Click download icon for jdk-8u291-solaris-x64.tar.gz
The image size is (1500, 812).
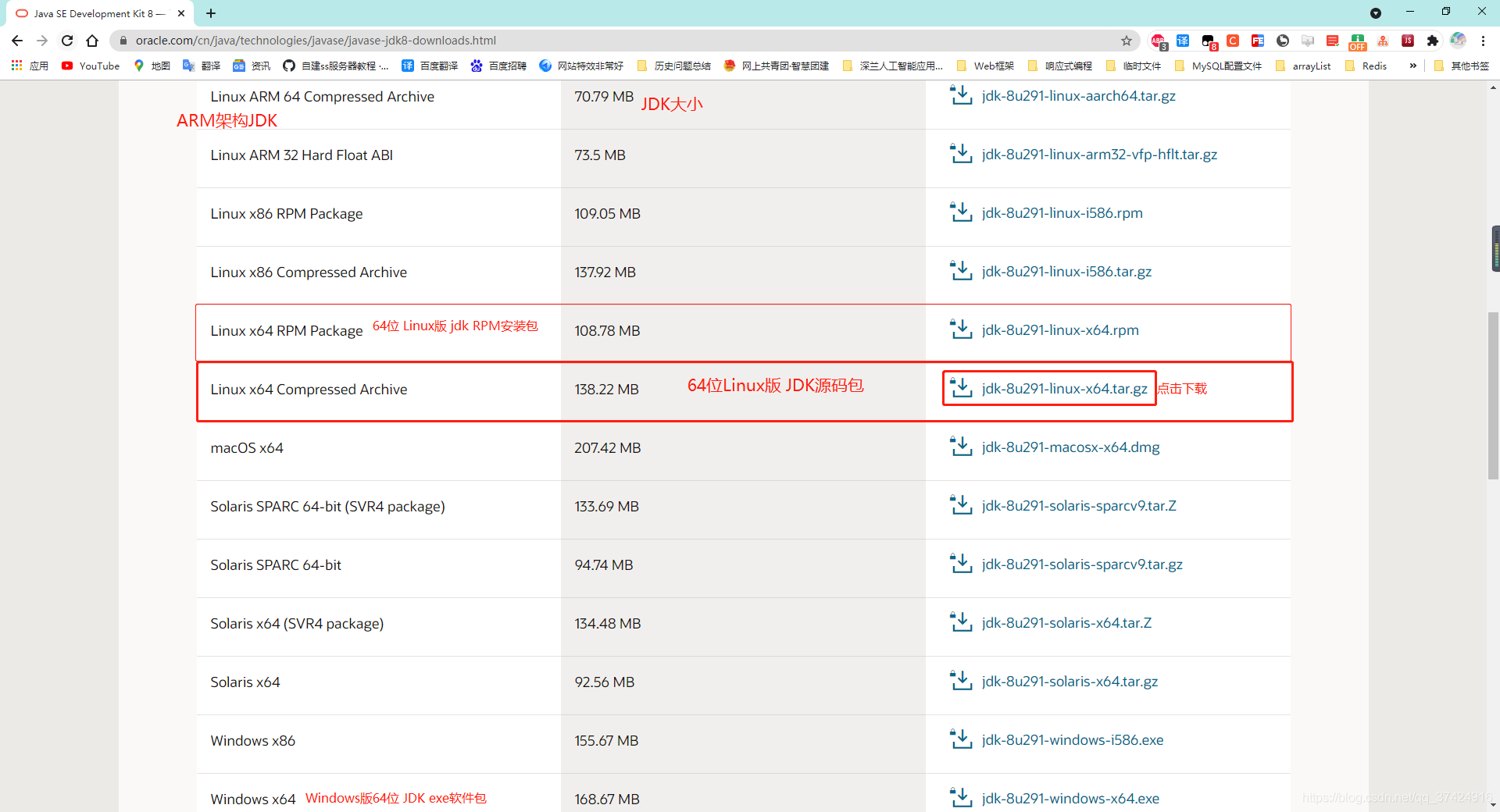click(x=960, y=681)
